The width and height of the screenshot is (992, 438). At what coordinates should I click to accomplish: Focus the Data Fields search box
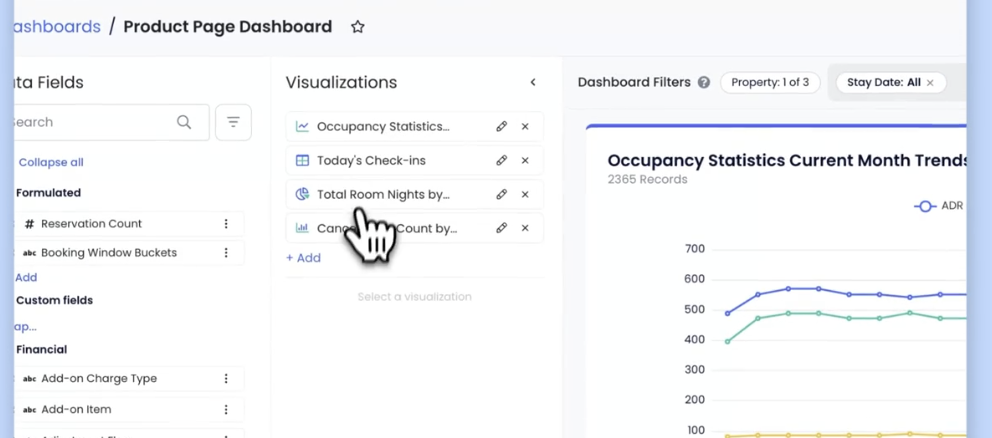tap(111, 122)
